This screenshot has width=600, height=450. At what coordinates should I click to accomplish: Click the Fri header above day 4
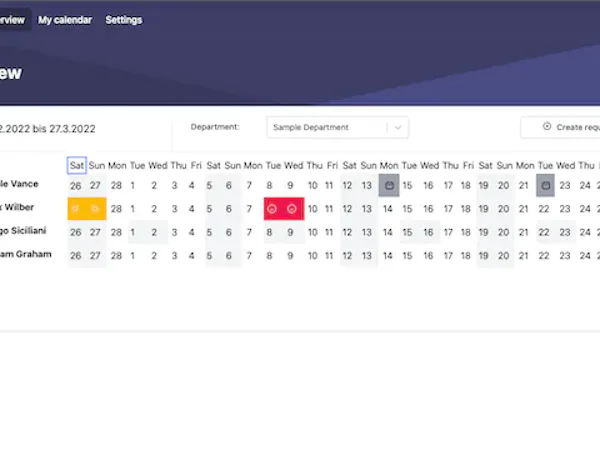pos(196,165)
